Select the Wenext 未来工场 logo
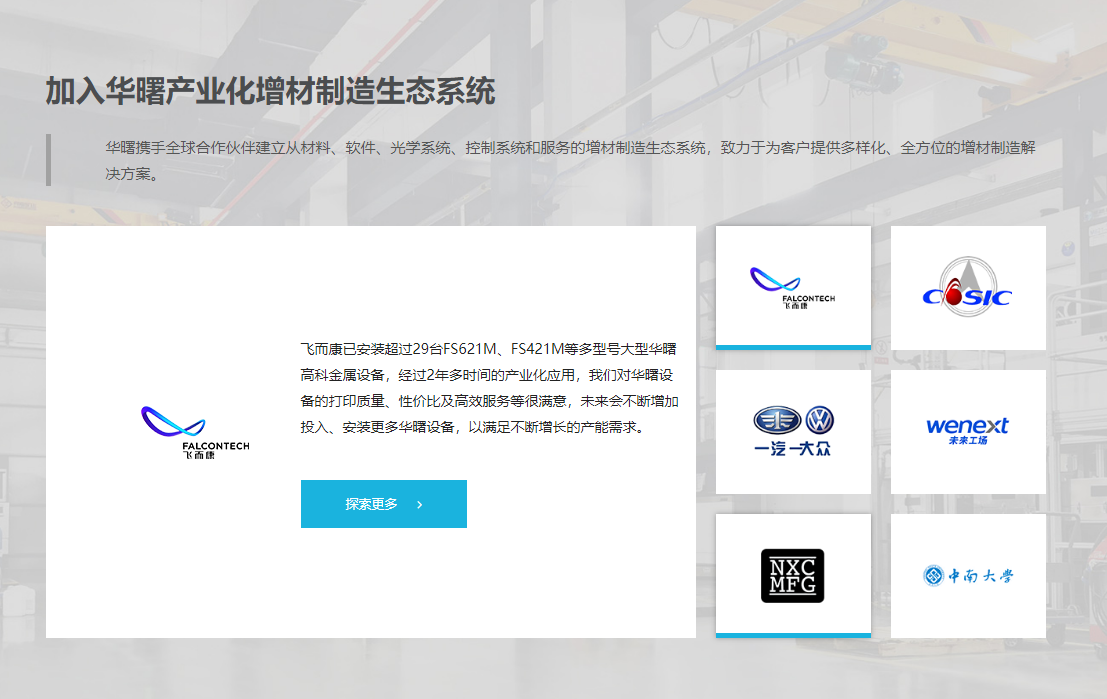This screenshot has height=699, width=1107. [x=966, y=430]
